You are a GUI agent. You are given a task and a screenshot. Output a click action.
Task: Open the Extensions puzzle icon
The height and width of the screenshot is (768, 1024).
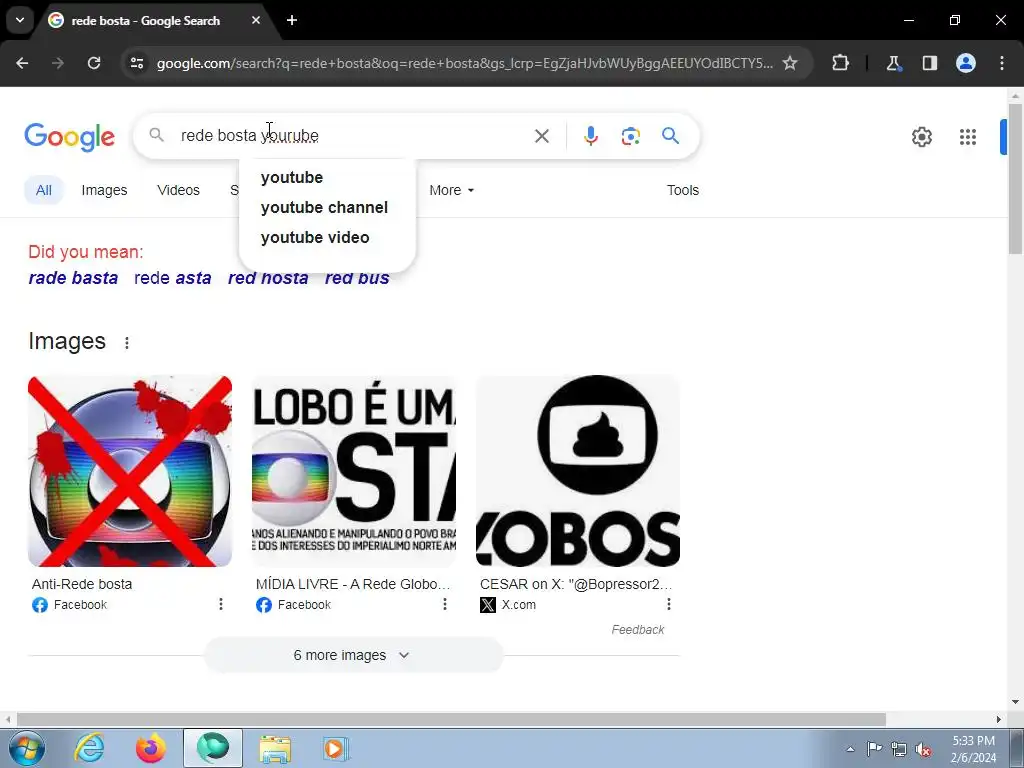pos(840,63)
